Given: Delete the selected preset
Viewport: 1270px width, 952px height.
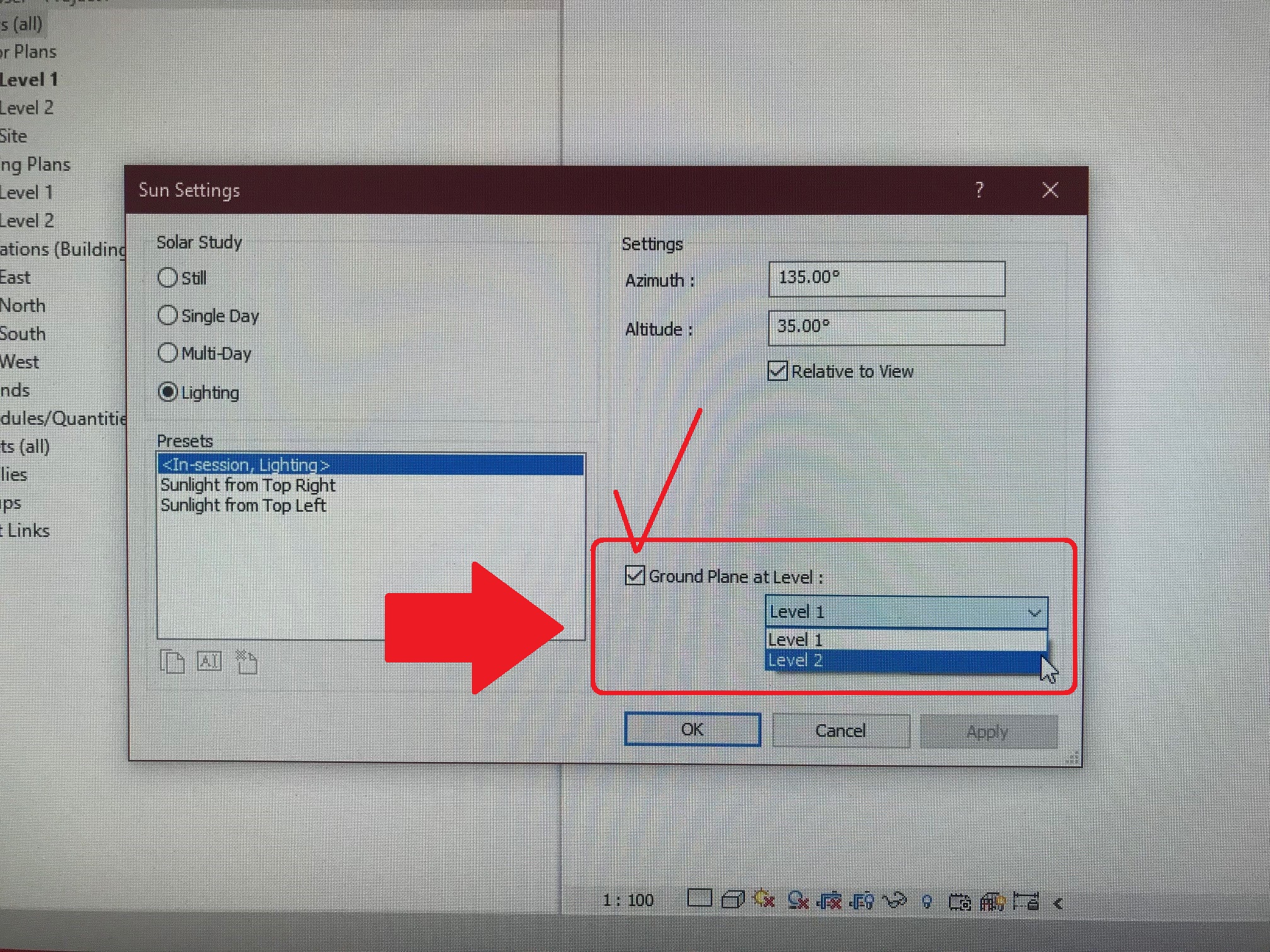Looking at the screenshot, I should click(247, 660).
